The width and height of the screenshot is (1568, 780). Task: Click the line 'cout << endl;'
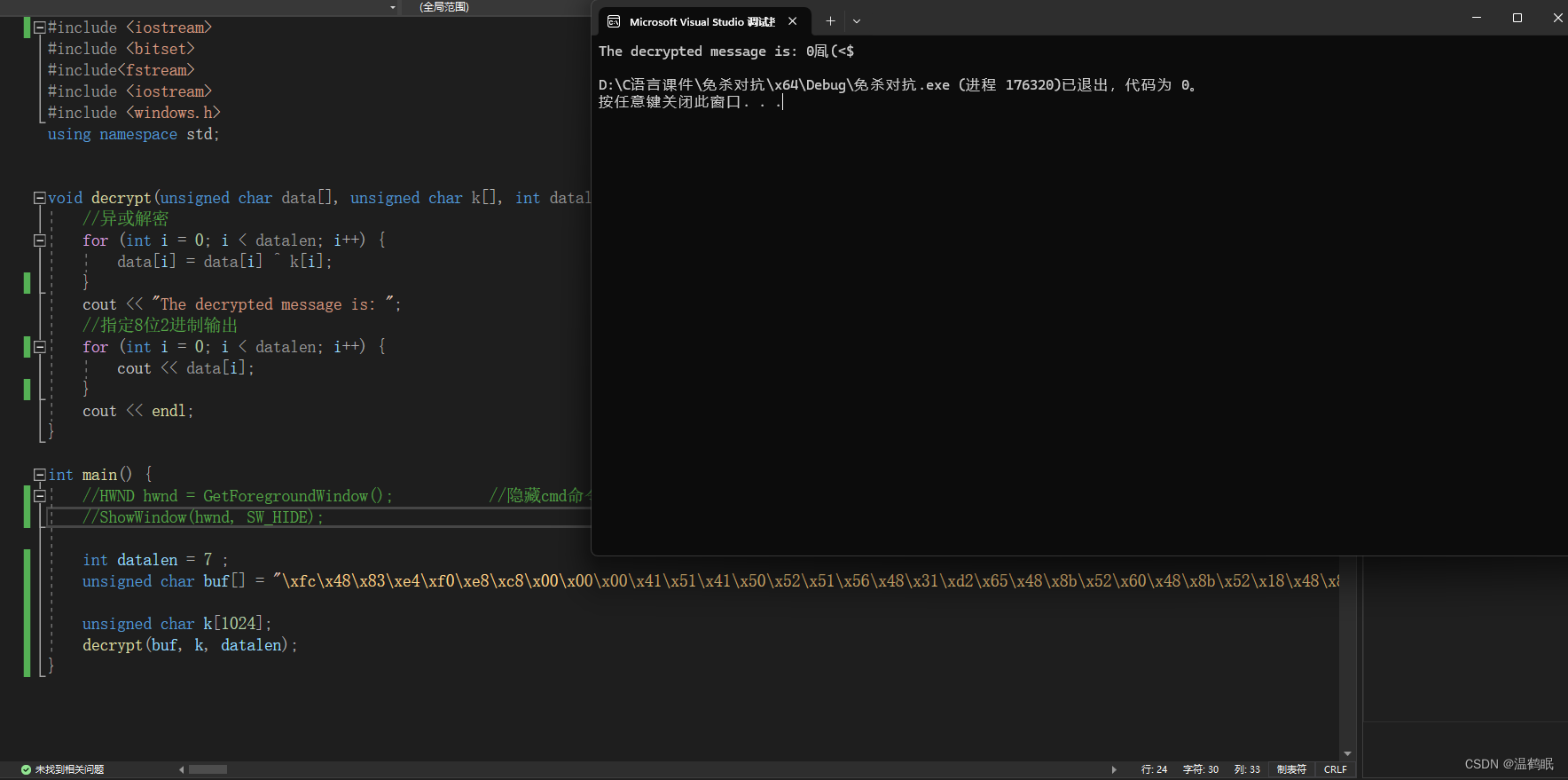(137, 411)
